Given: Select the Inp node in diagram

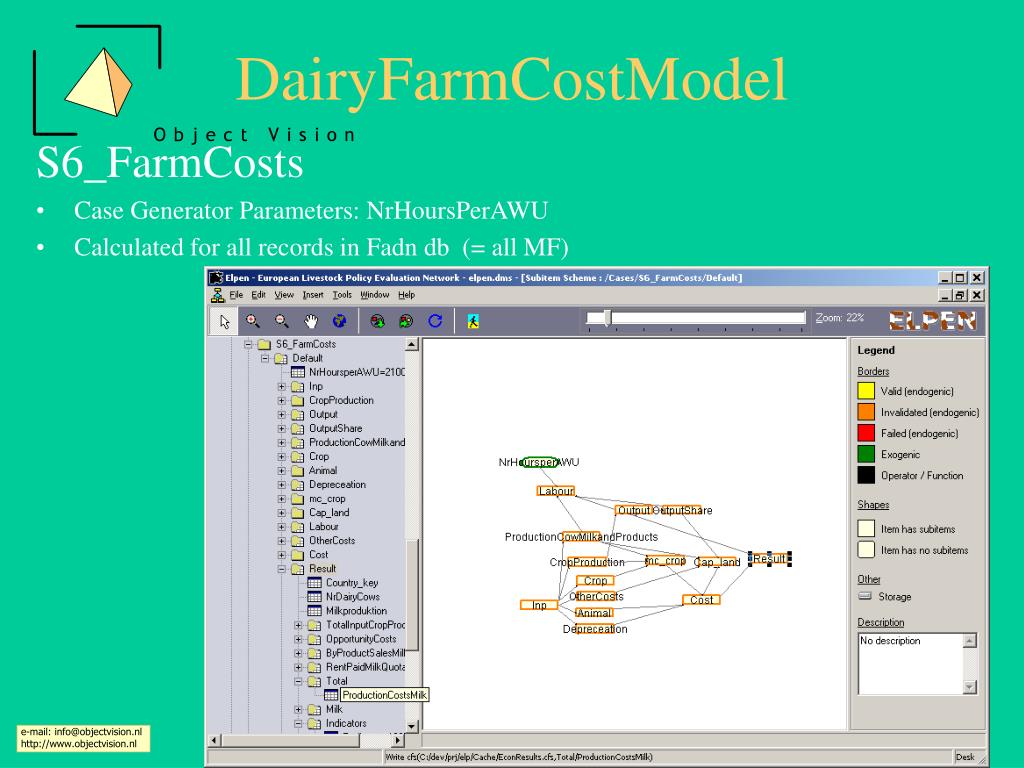Looking at the screenshot, I should pyautogui.click(x=539, y=605).
